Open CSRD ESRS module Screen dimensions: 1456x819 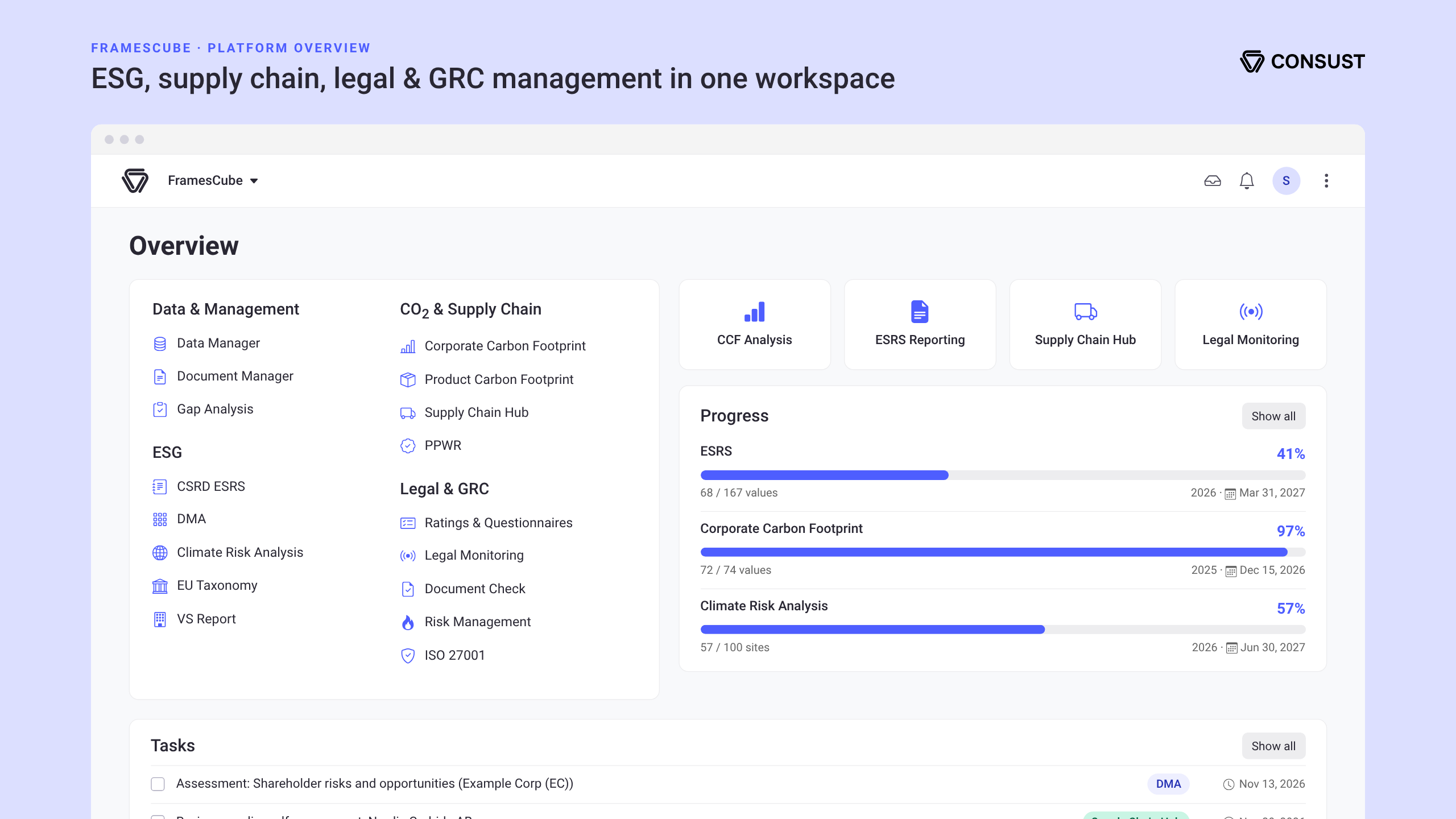click(211, 487)
